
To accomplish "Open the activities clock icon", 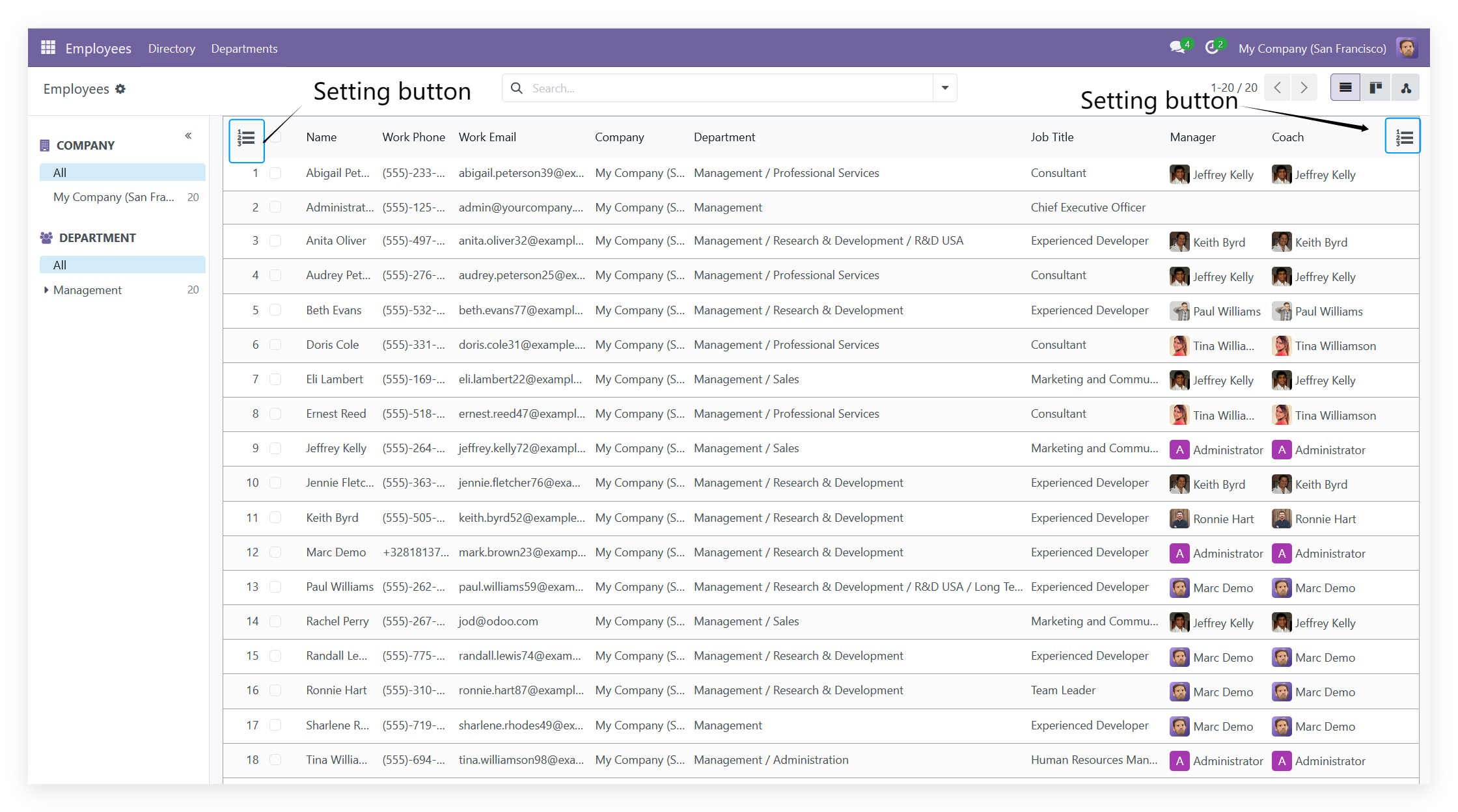I will (x=1213, y=47).
